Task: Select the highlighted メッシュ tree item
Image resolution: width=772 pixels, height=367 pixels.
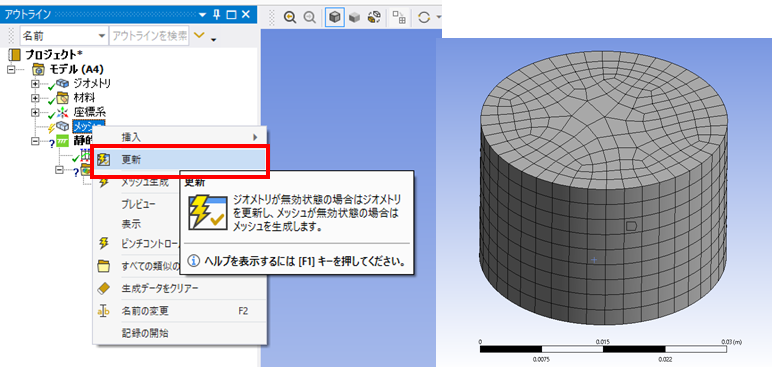Action: coord(88,126)
